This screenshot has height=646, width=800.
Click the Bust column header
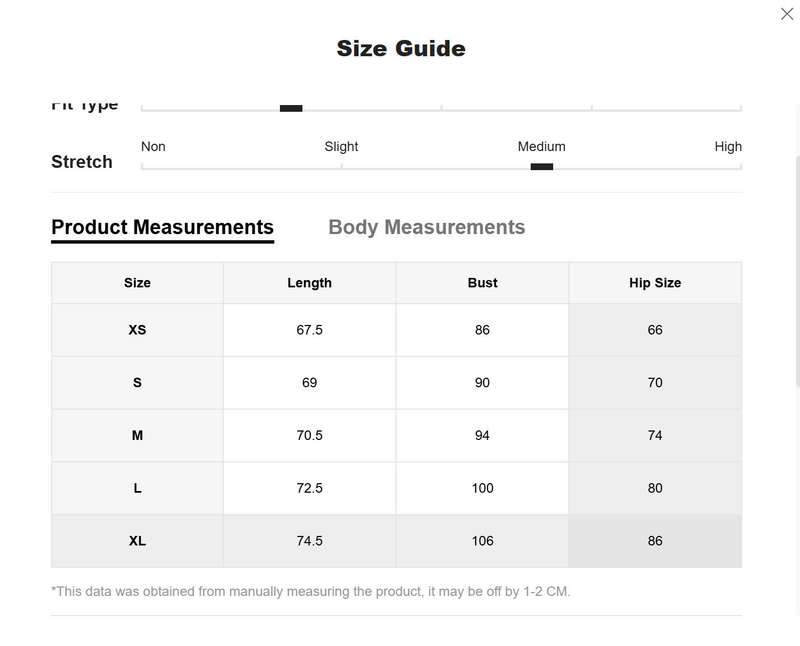pyautogui.click(x=482, y=283)
